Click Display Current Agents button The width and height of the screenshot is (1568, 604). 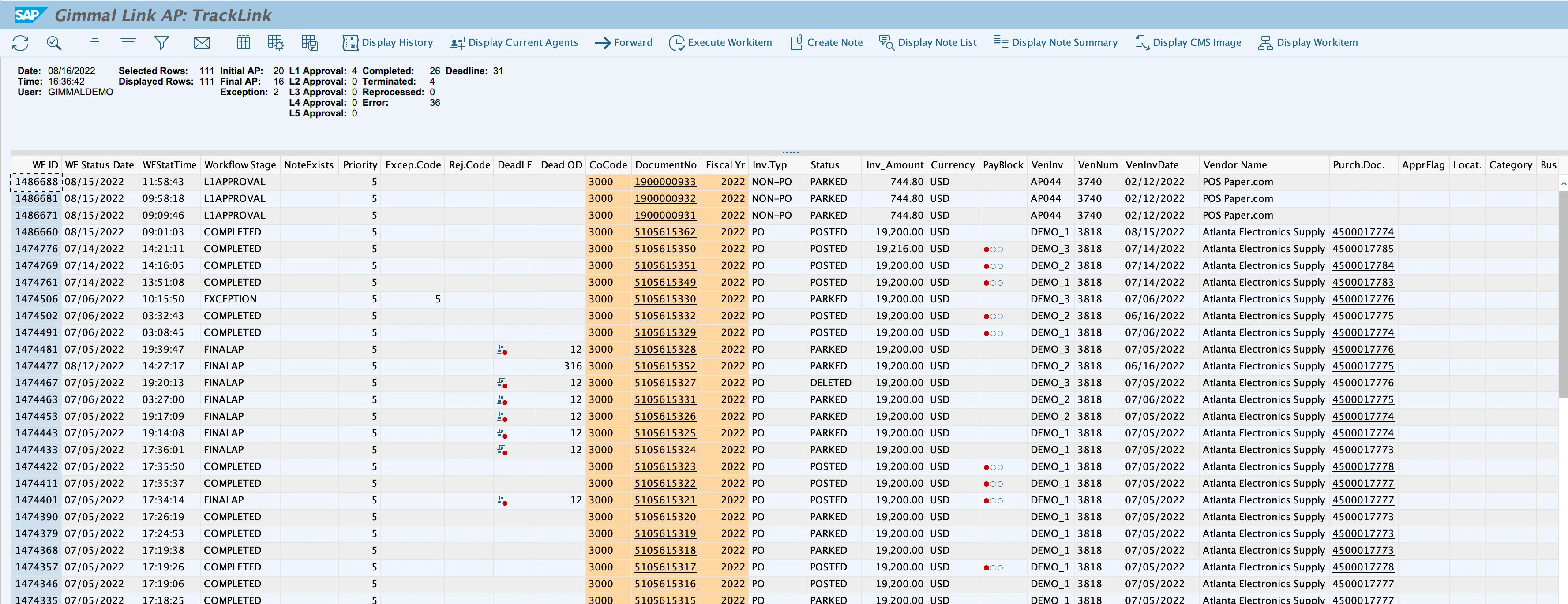coord(514,43)
